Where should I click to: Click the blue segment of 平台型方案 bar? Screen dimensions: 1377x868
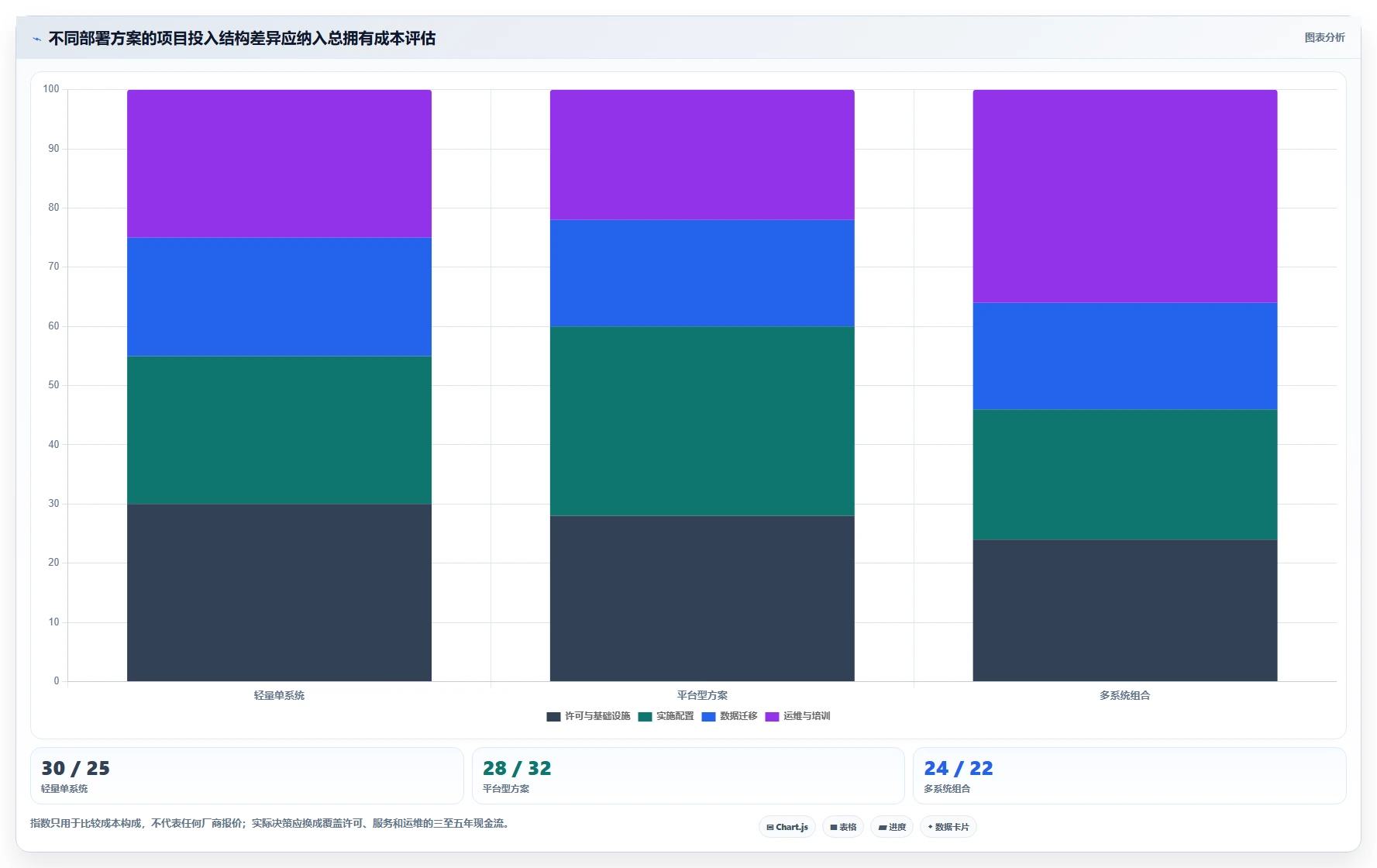coord(702,274)
